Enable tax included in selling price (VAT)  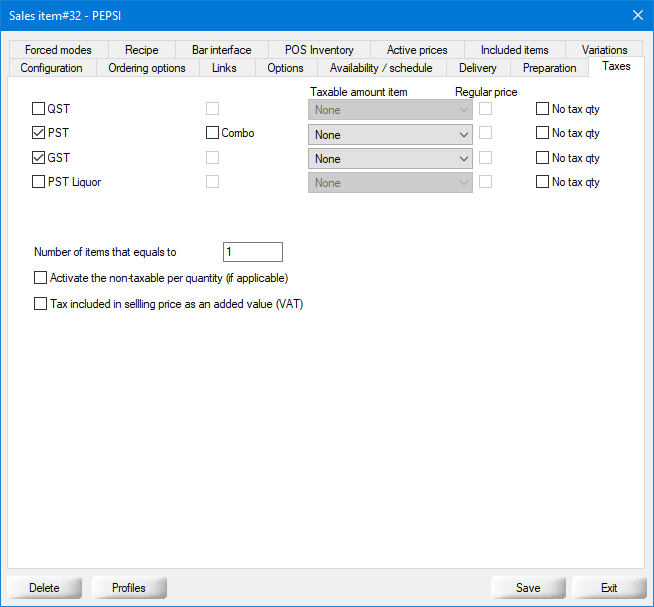(x=41, y=304)
